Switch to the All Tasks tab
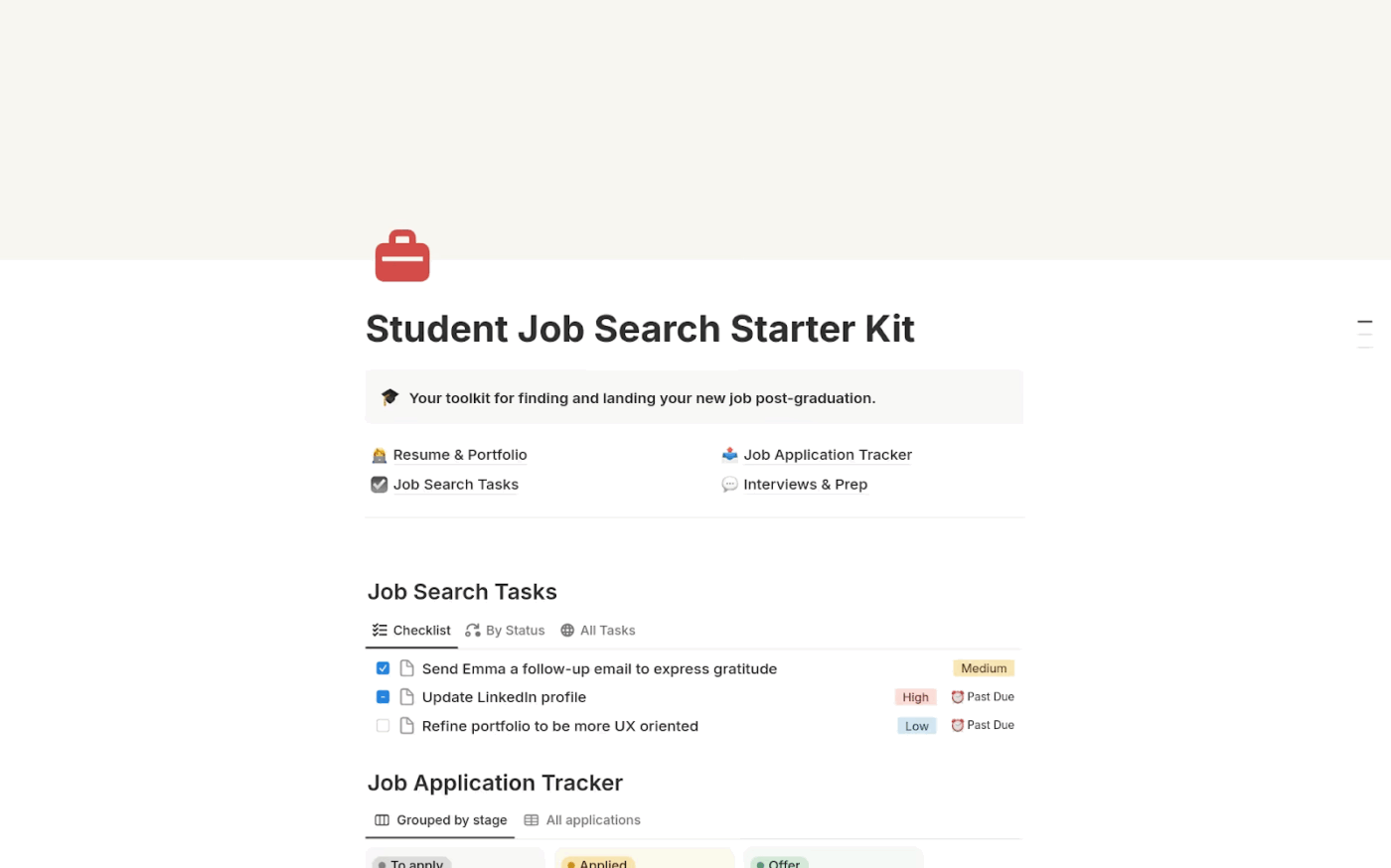 point(597,631)
